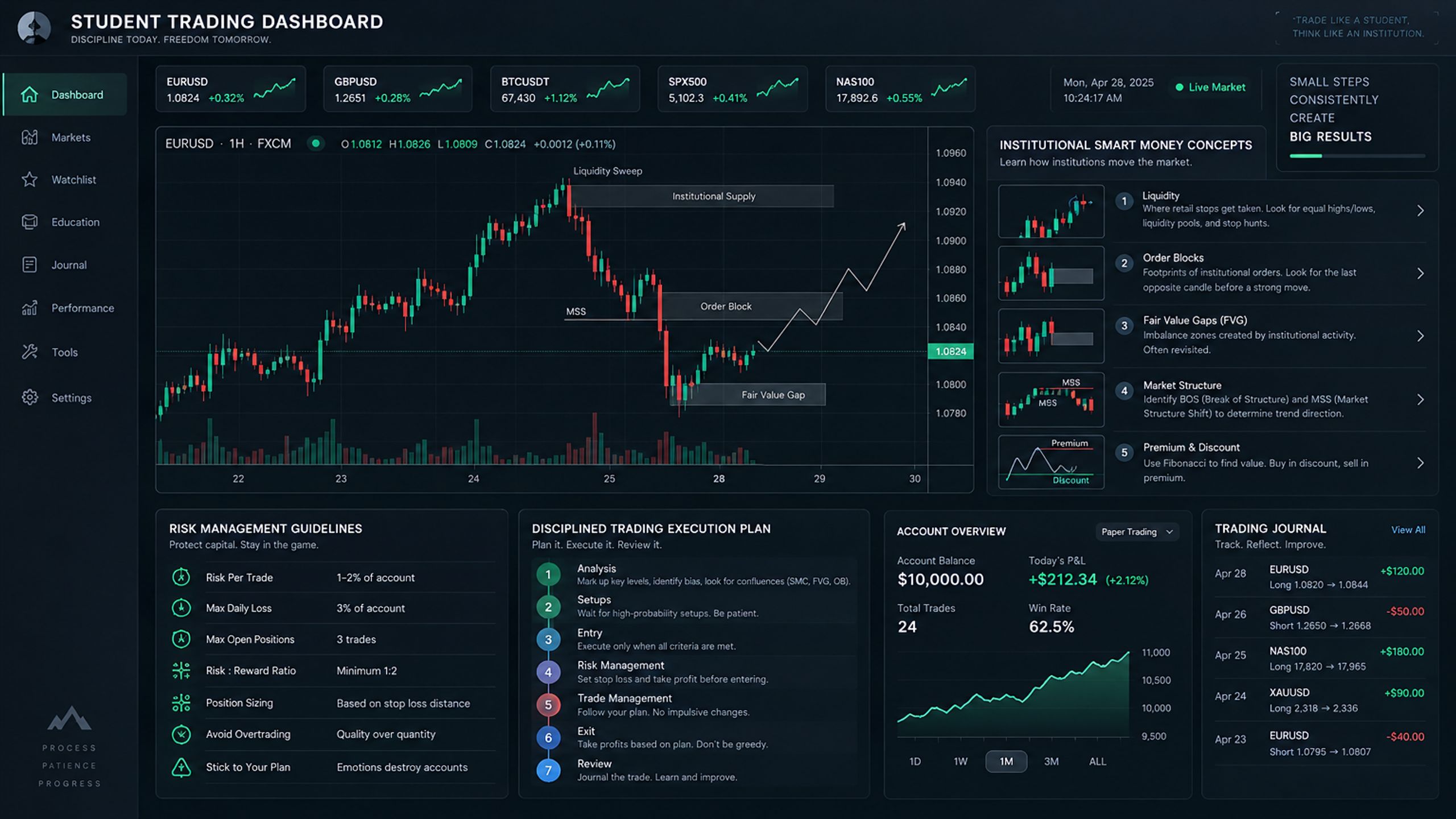Select the 3M account chart range

1051,761
